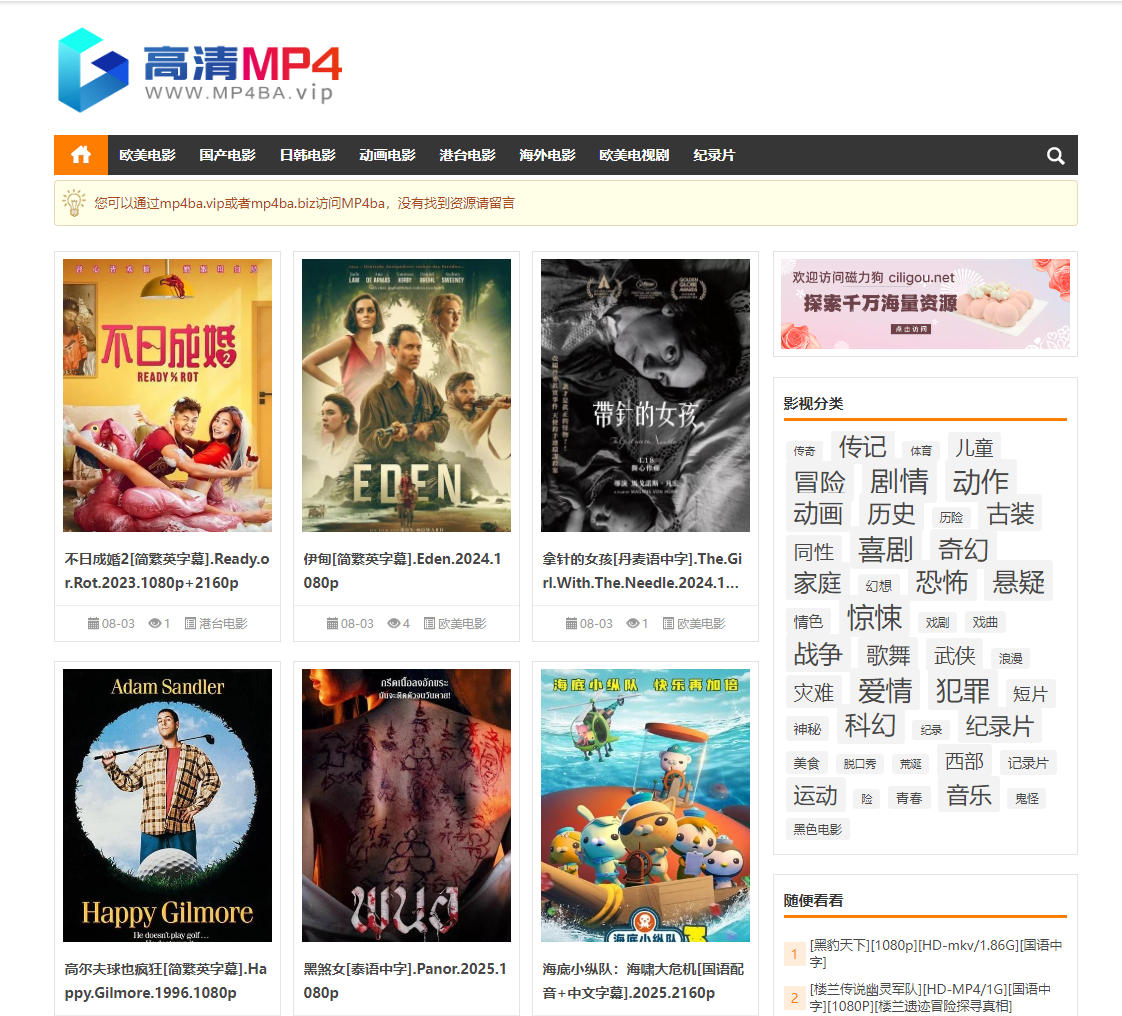Select the 科幻 category tag
Image resolution: width=1122 pixels, height=1016 pixels.
[869, 725]
